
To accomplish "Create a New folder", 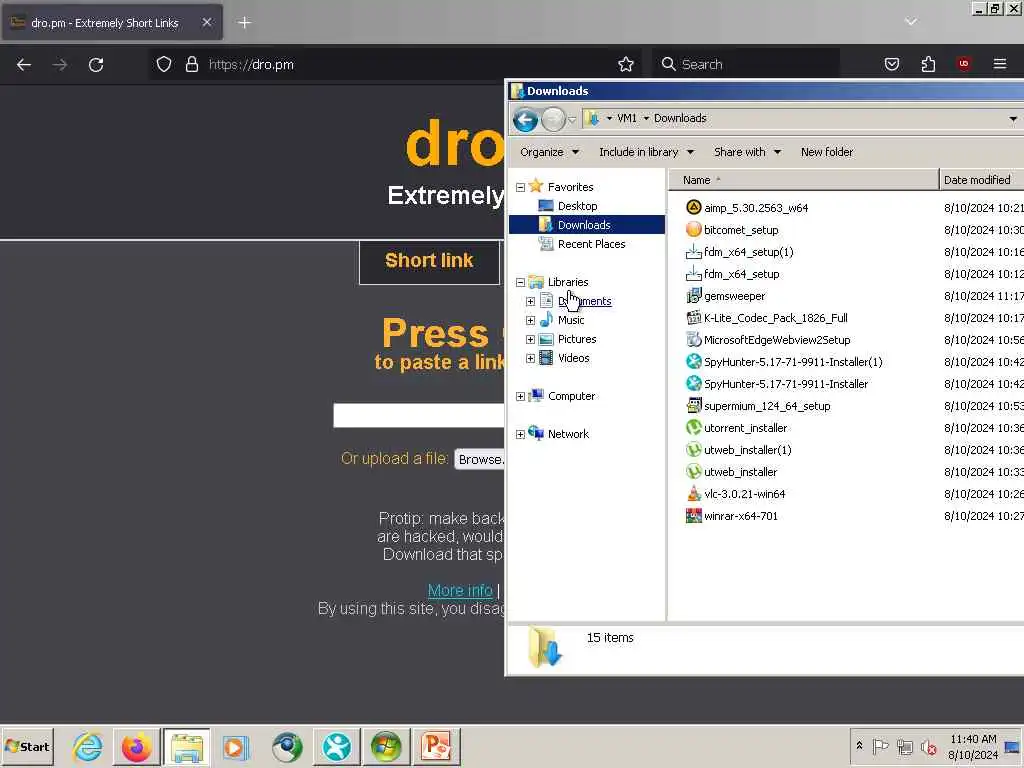I will [x=827, y=152].
